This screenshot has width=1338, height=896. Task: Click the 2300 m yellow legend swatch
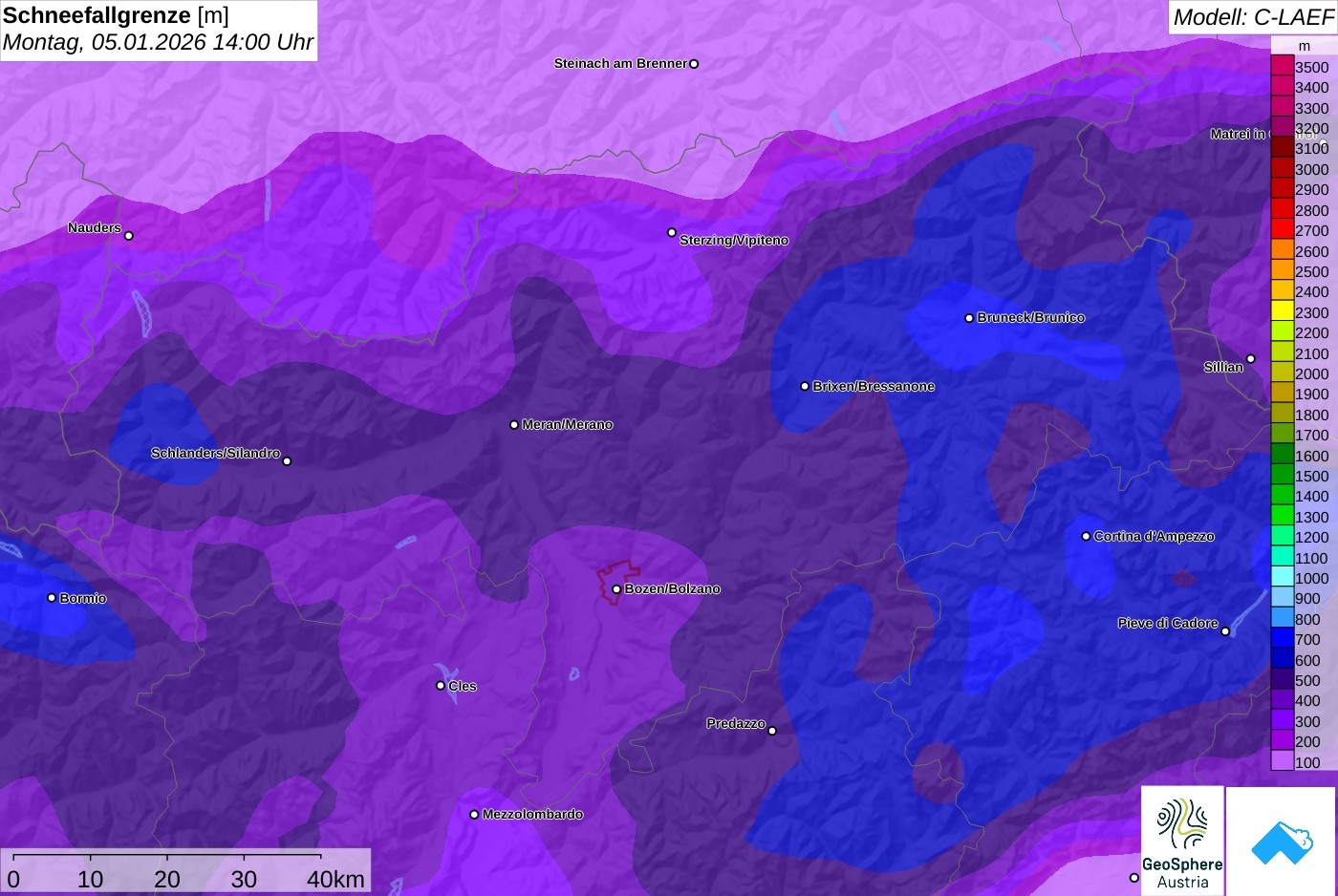(1282, 312)
